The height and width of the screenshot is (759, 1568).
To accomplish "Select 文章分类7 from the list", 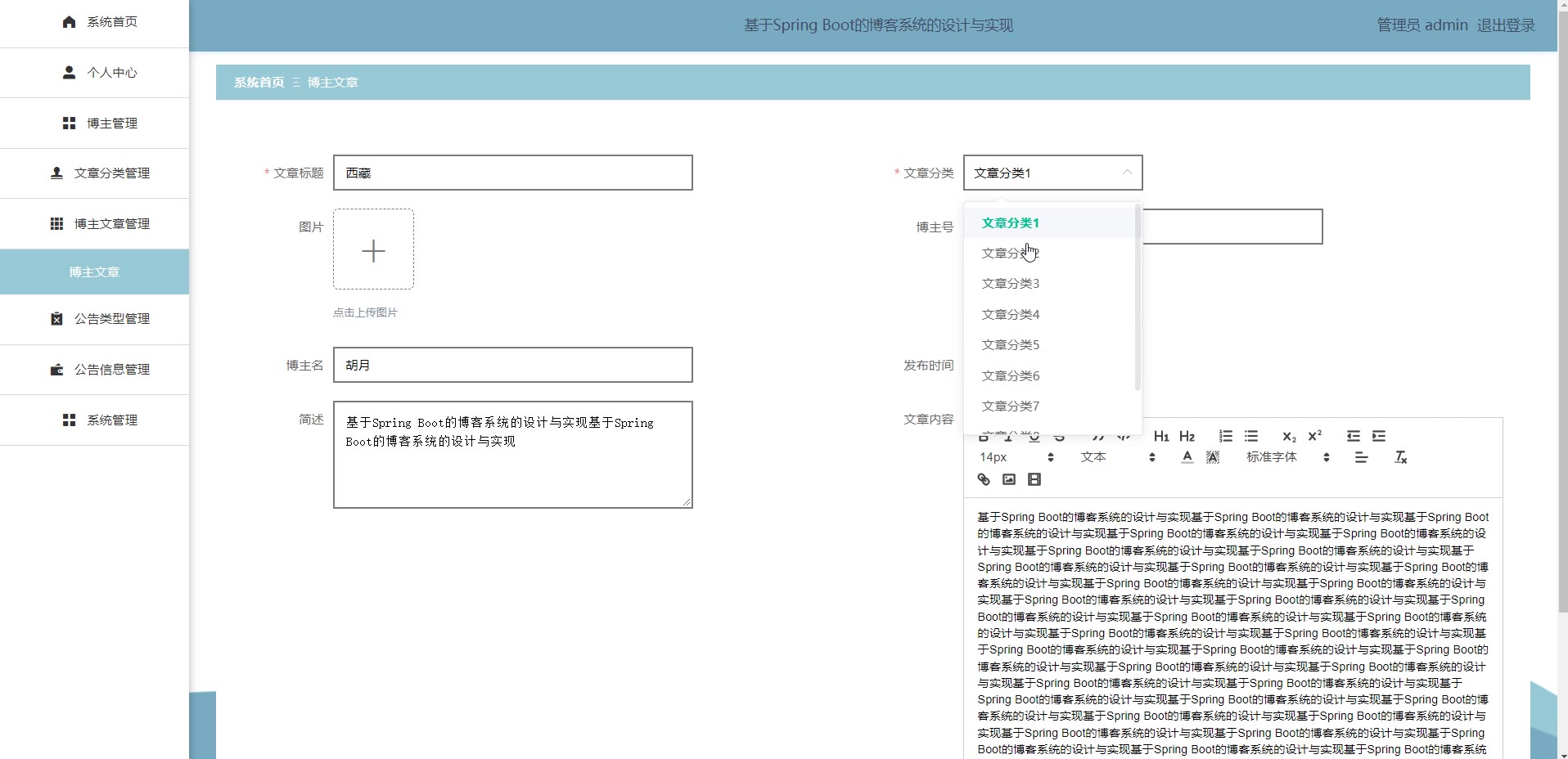I will 1050,406.
